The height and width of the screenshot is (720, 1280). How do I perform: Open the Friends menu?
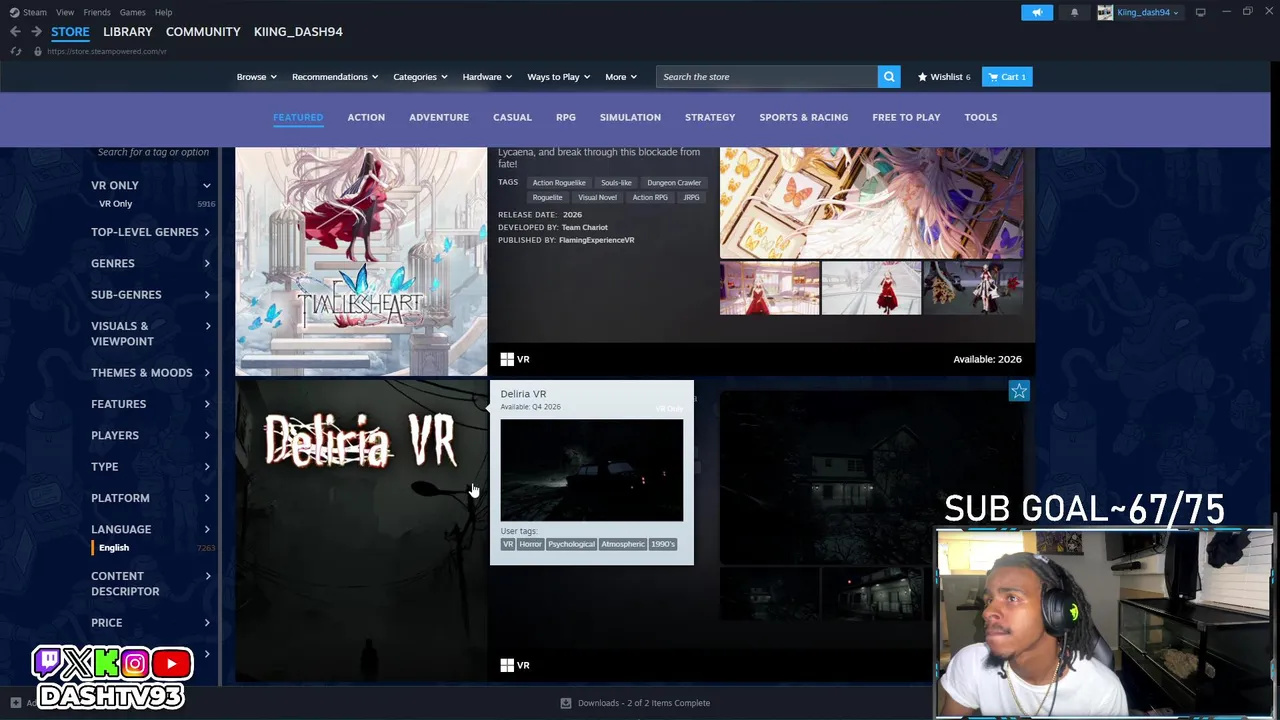click(x=97, y=12)
